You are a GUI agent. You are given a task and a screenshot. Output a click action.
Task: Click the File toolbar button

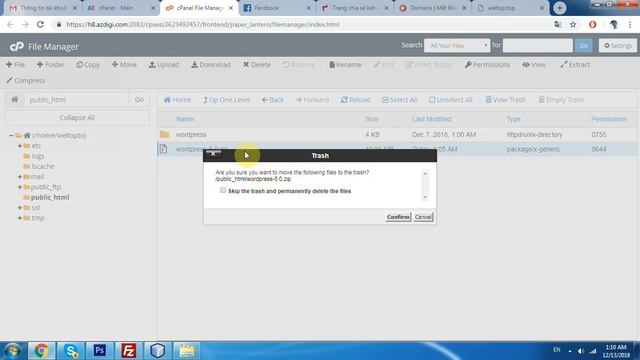coord(16,64)
